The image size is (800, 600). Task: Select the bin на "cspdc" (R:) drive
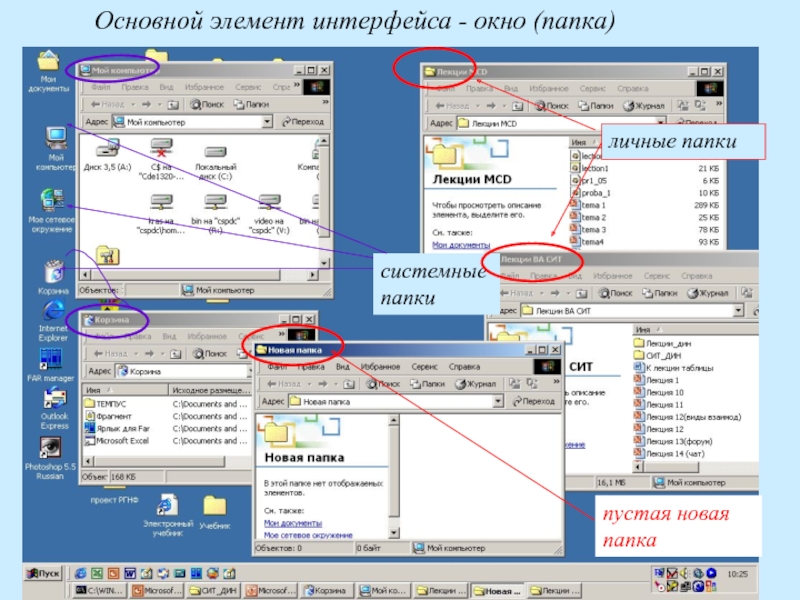215,214
